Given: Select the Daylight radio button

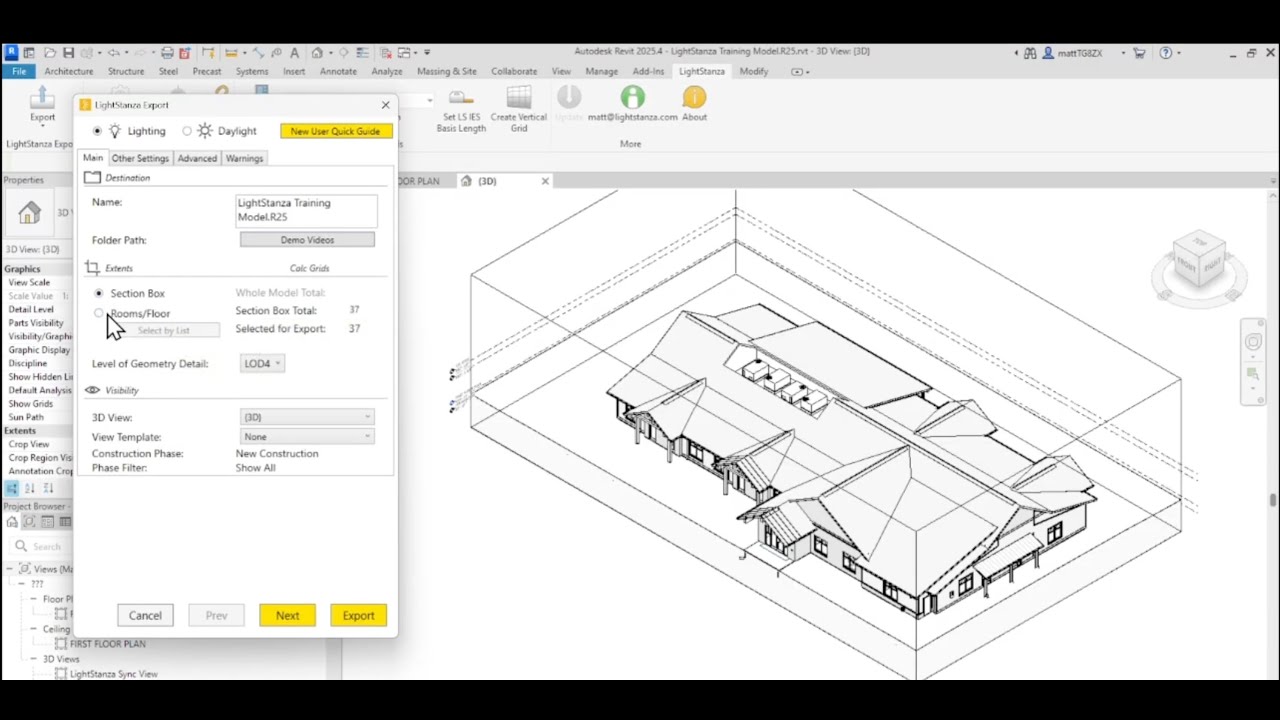Looking at the screenshot, I should pos(187,131).
